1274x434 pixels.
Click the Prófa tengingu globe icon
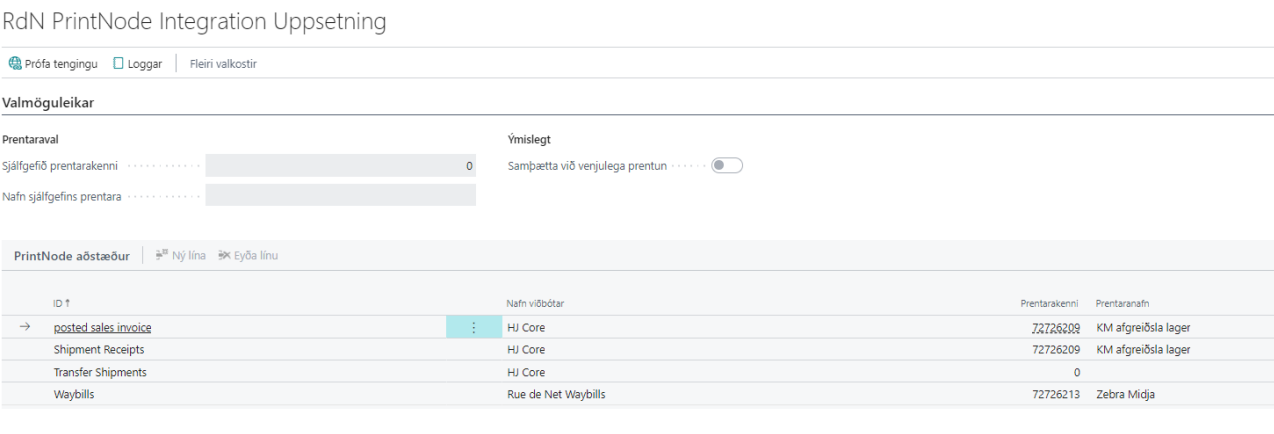[15, 64]
